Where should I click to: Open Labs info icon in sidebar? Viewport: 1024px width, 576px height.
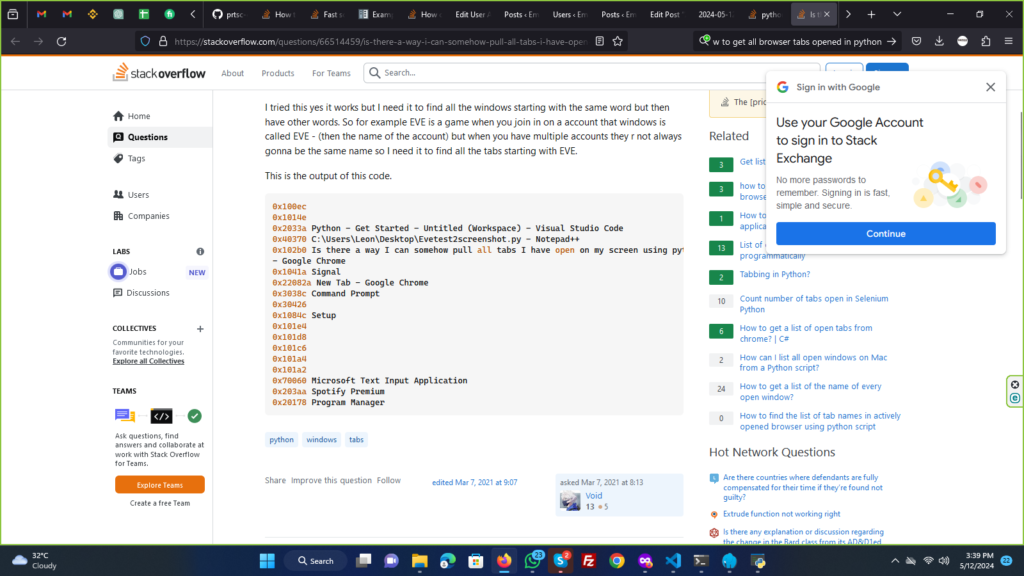(200, 252)
